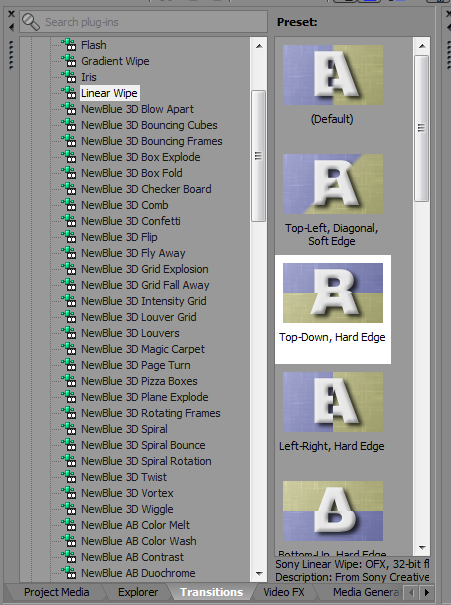
Task: Click up arrow of plug-in list scrollbar
Action: (x=259, y=46)
